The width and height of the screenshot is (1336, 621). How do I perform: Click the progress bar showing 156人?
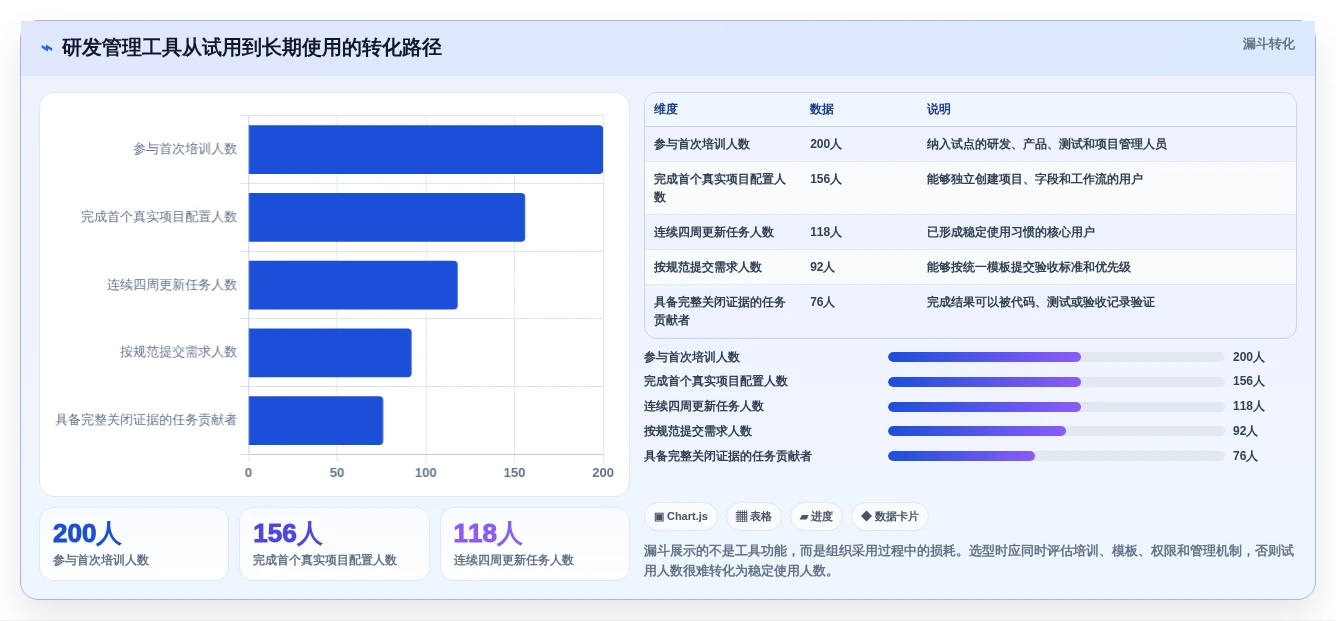coord(1056,382)
